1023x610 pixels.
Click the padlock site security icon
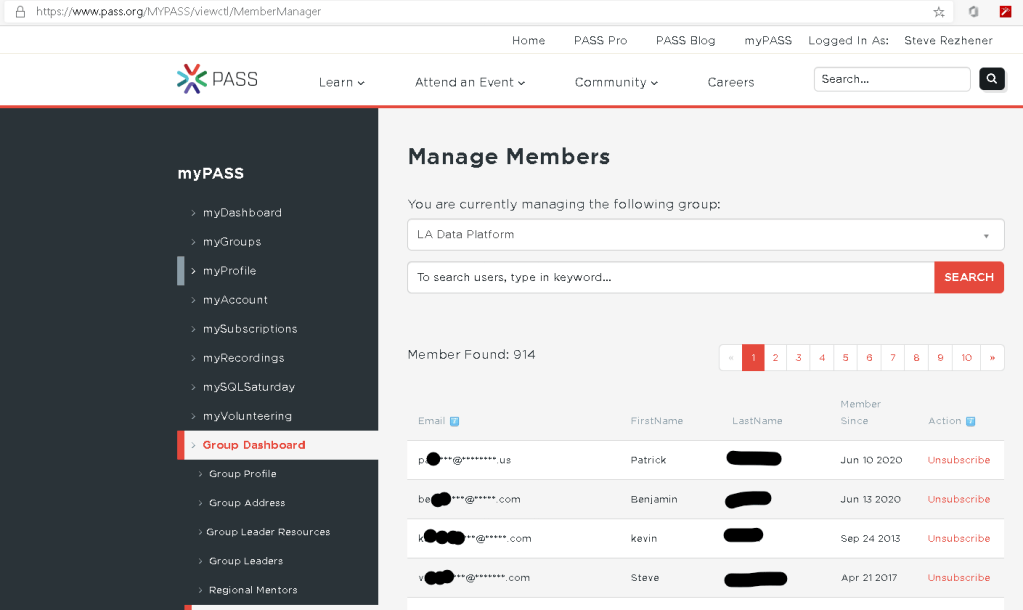click(19, 12)
